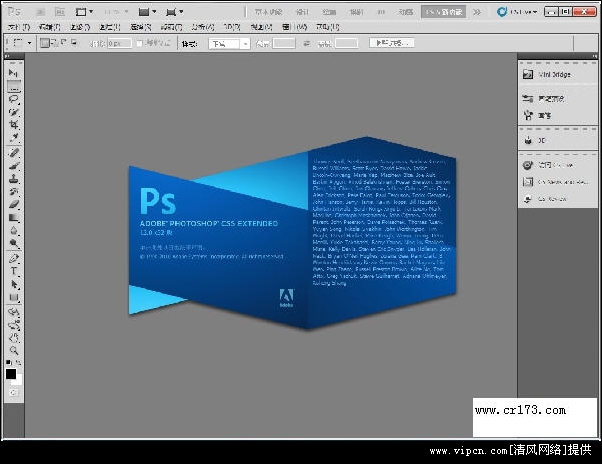This screenshot has width=602, height=464.
Task: Select the Brush tool
Action: (14, 165)
